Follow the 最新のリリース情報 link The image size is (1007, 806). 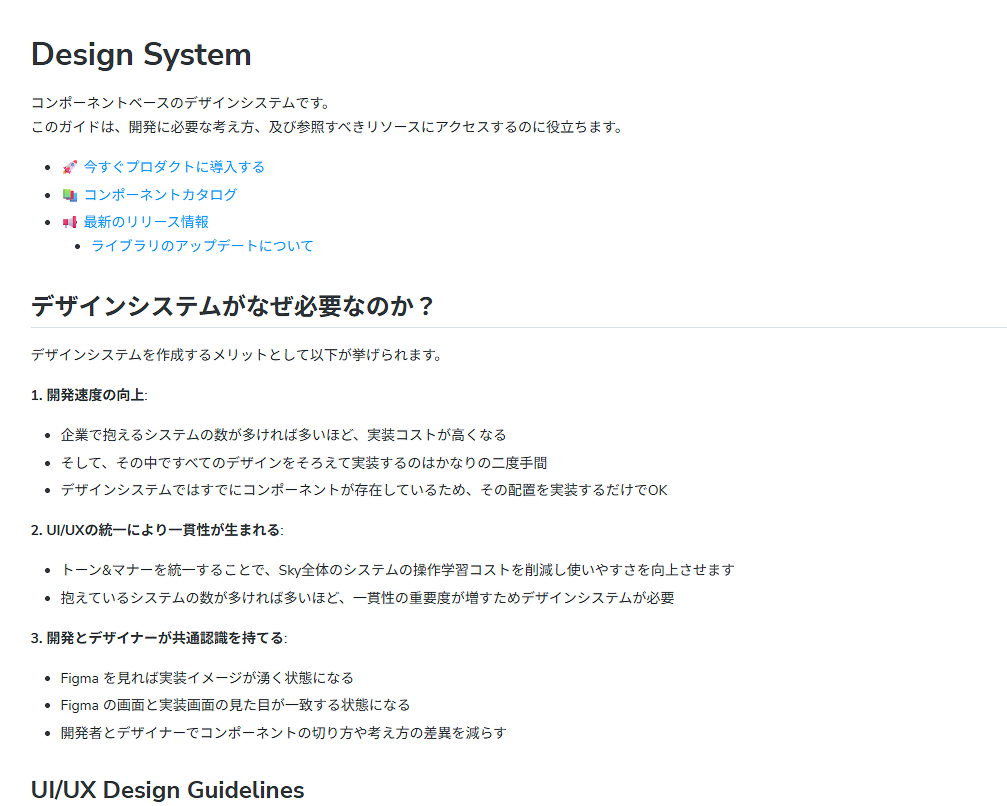146,222
